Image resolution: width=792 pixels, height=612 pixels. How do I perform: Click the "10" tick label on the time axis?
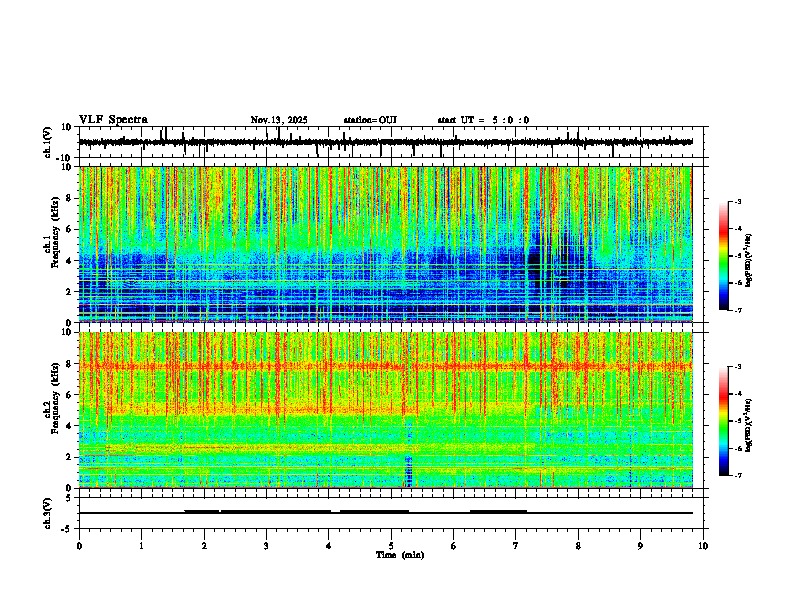(x=703, y=546)
